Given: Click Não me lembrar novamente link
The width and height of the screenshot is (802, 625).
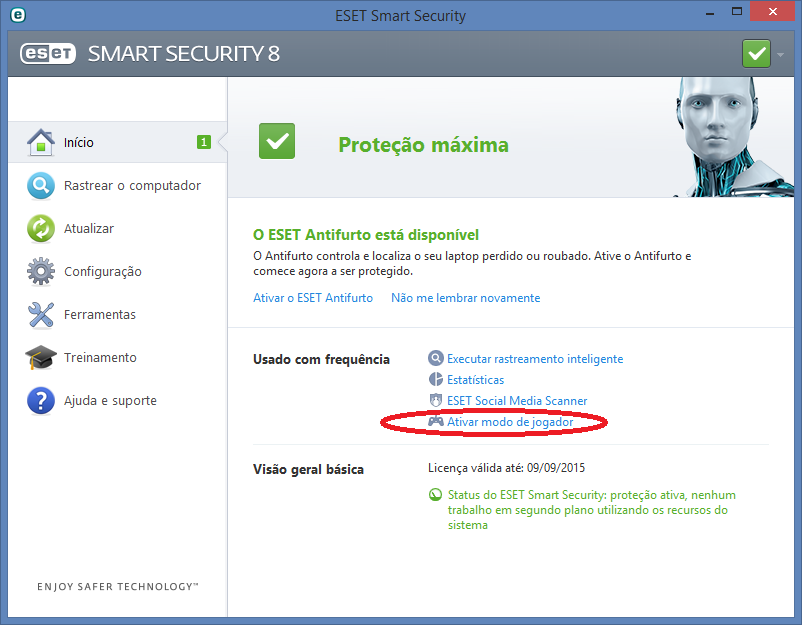Looking at the screenshot, I should tap(465, 298).
